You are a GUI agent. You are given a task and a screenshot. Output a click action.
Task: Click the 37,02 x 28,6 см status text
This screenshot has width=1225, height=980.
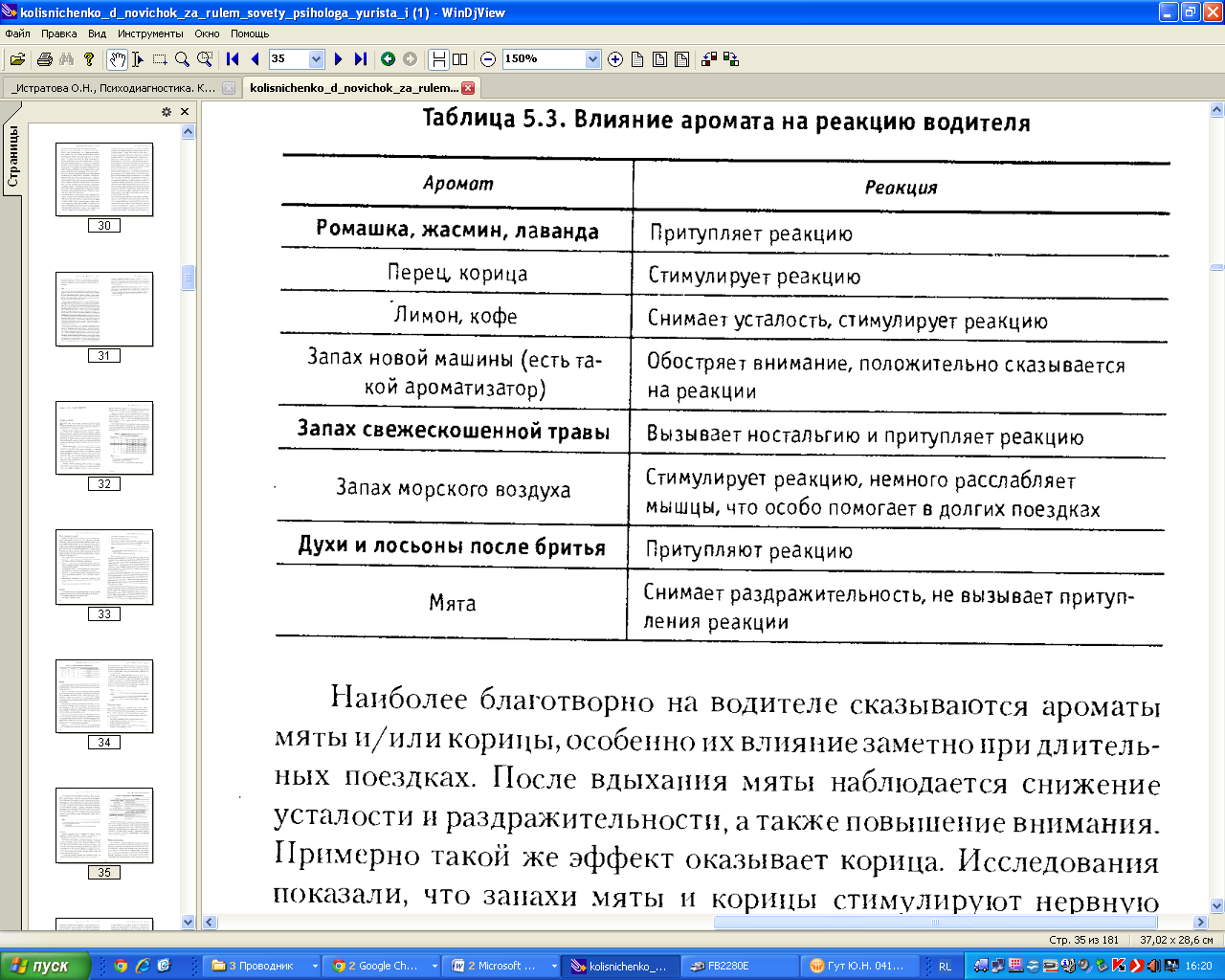point(1176,940)
